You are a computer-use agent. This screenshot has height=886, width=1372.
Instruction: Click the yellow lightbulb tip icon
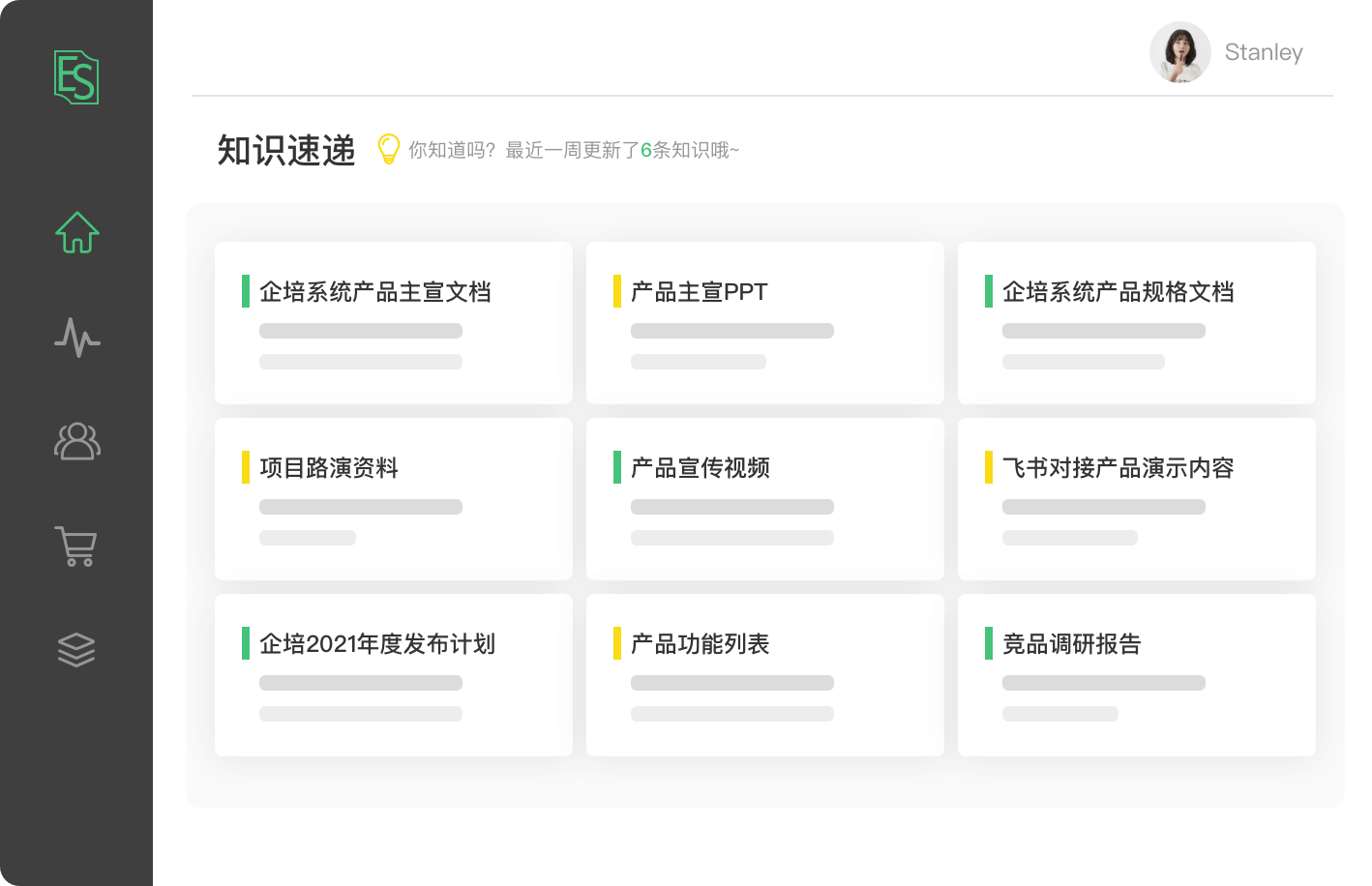tap(388, 149)
